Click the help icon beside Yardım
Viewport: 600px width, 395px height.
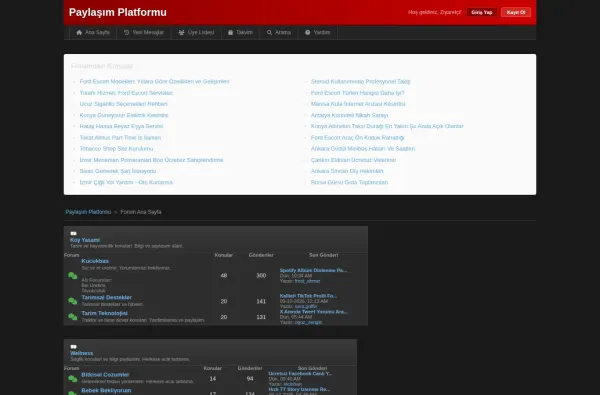[x=308, y=33]
